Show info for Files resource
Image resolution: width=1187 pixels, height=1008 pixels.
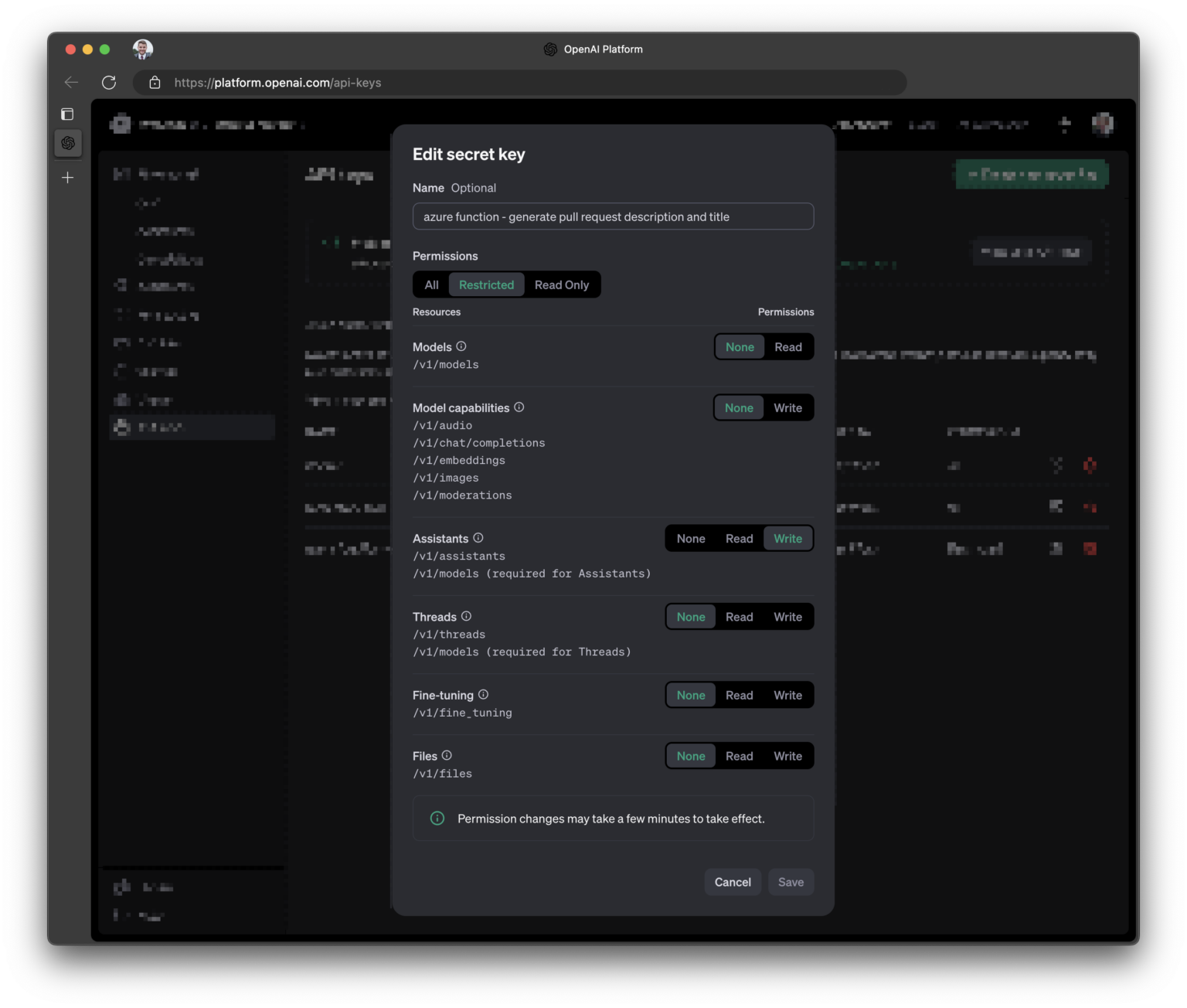click(x=447, y=755)
